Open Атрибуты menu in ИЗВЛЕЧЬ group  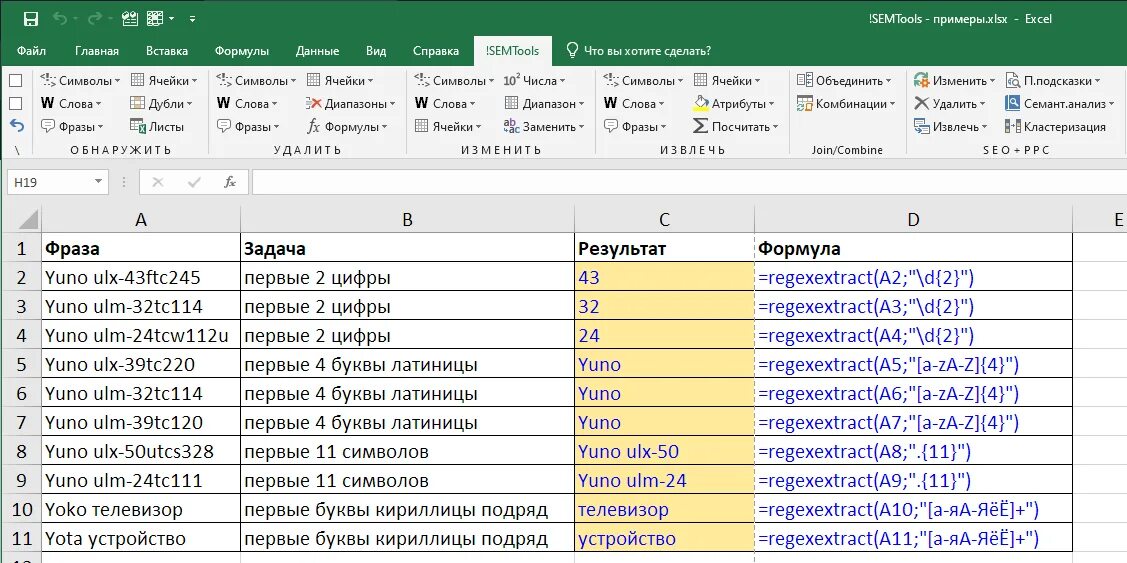tap(733, 104)
